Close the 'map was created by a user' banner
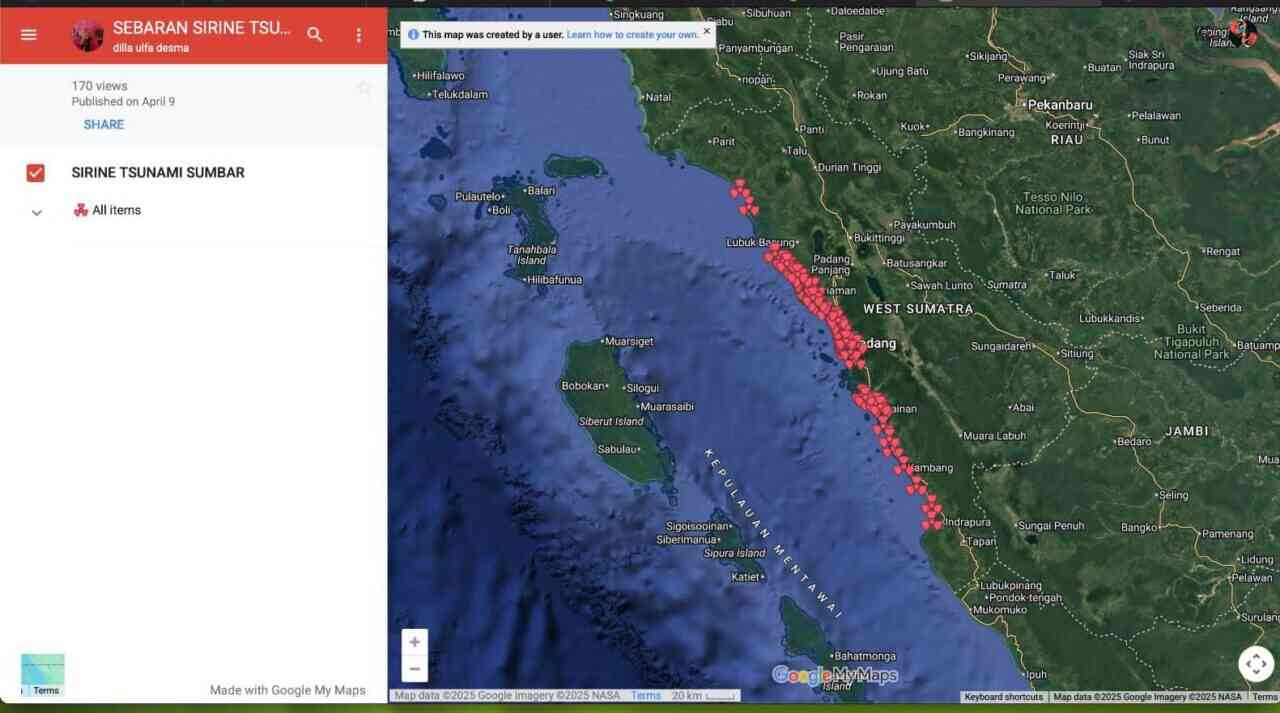This screenshot has height=713, width=1280. click(x=706, y=31)
